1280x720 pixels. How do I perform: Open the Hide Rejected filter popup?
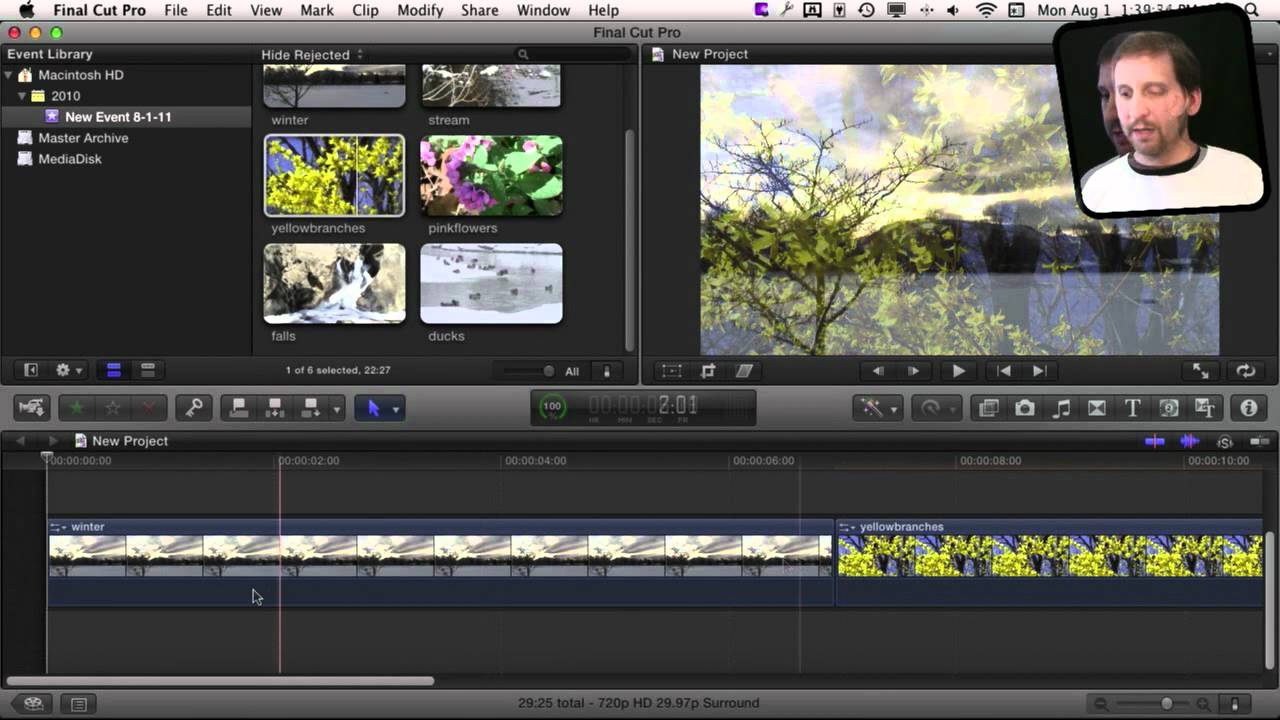coord(312,54)
